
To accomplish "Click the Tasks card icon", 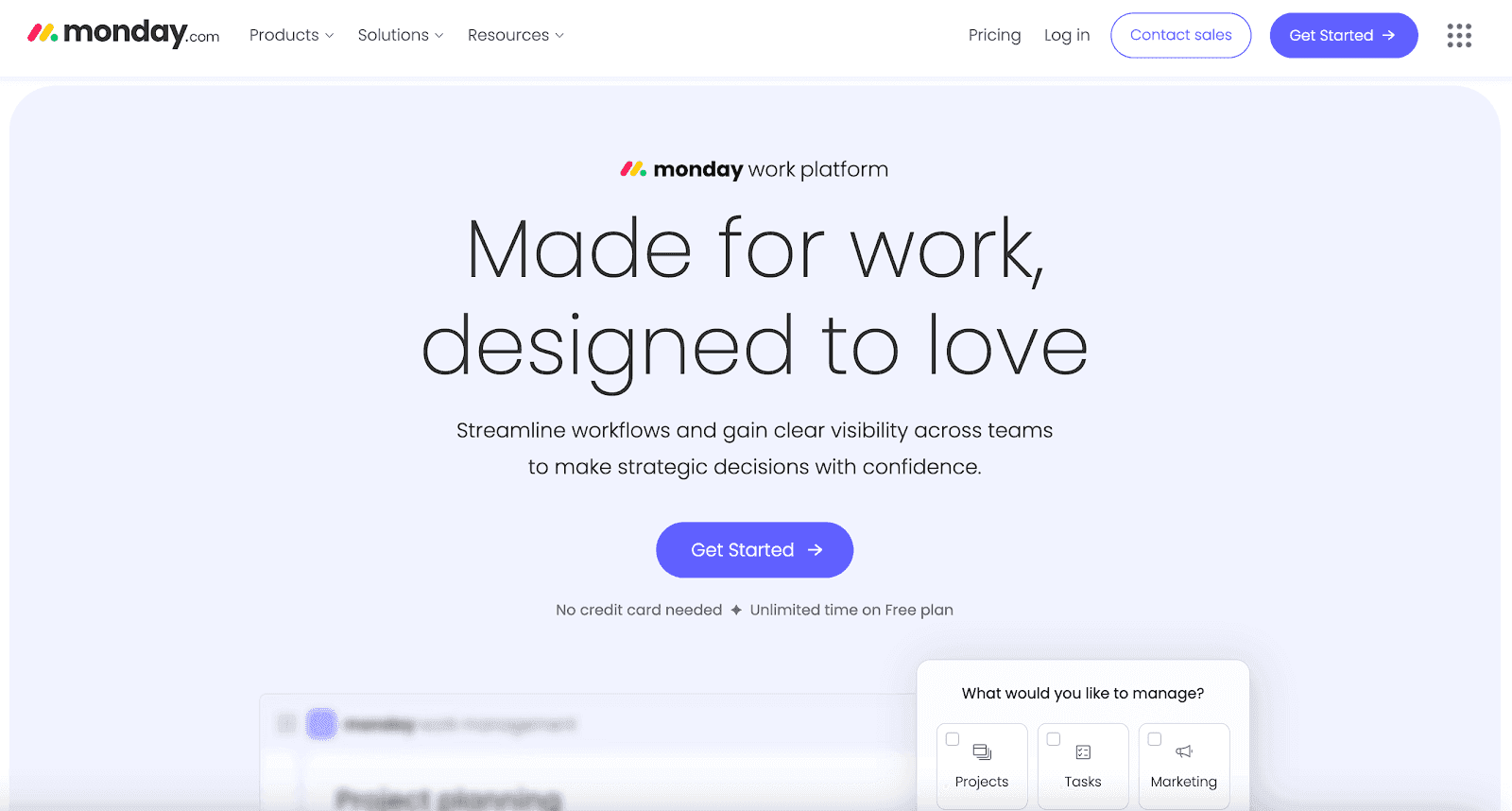I will click(x=1083, y=752).
